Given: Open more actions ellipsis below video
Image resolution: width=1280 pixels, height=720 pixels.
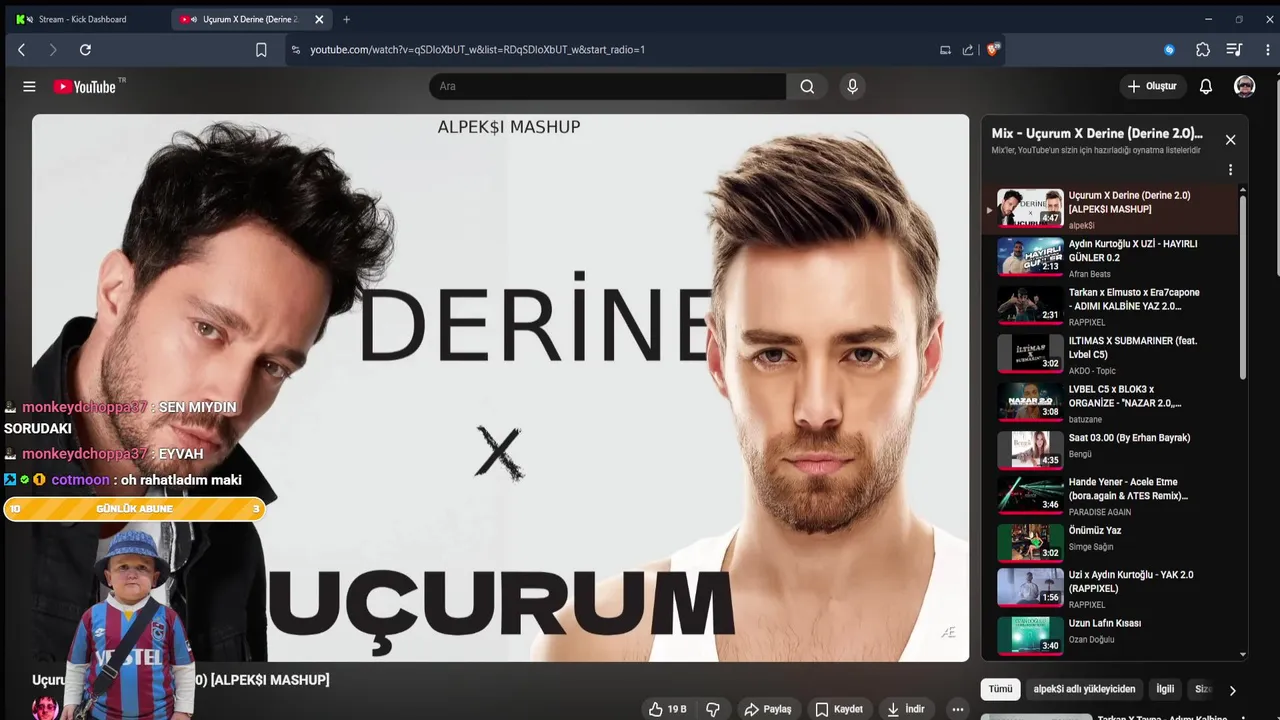Looking at the screenshot, I should [x=957, y=709].
